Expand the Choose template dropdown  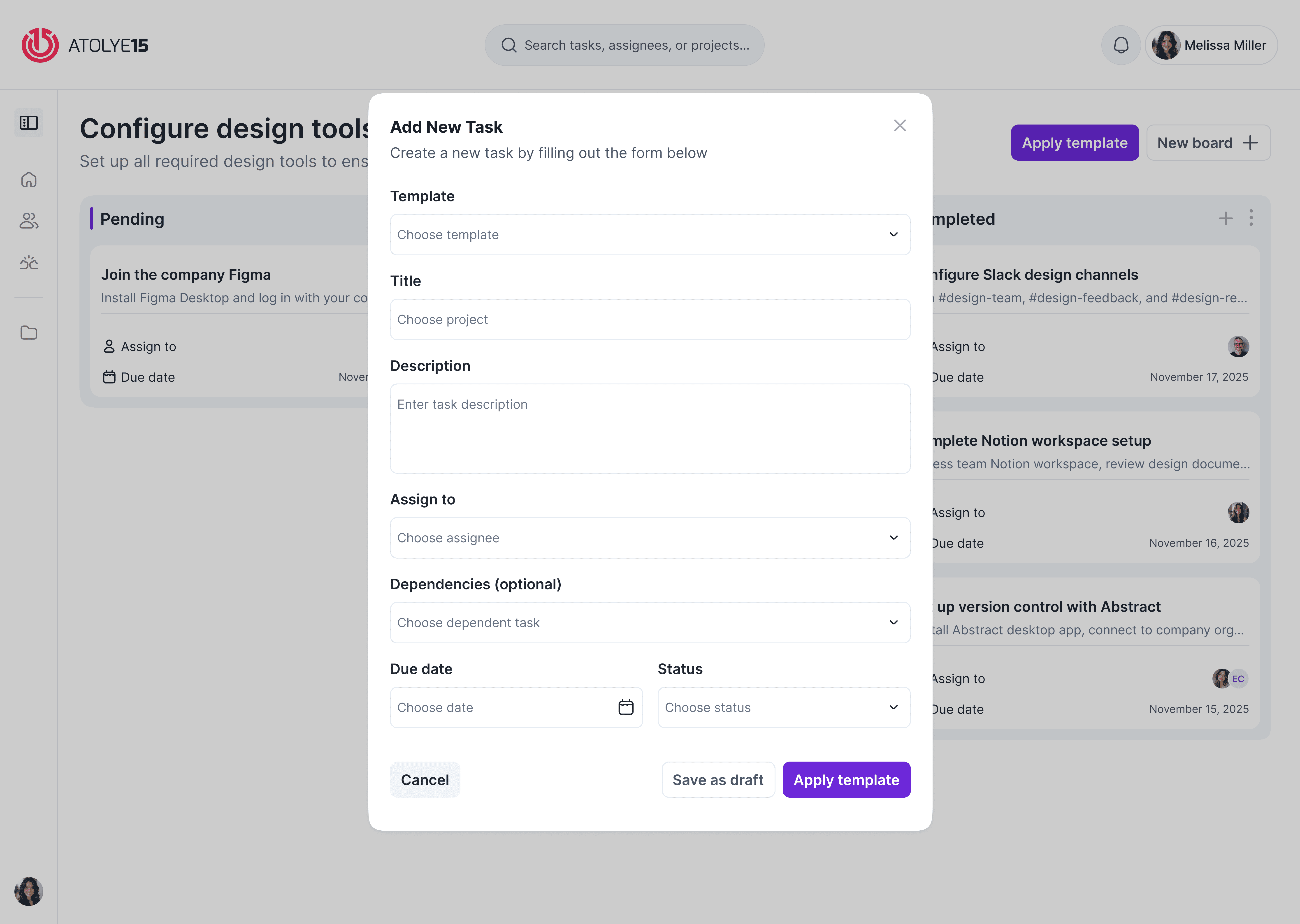click(650, 234)
